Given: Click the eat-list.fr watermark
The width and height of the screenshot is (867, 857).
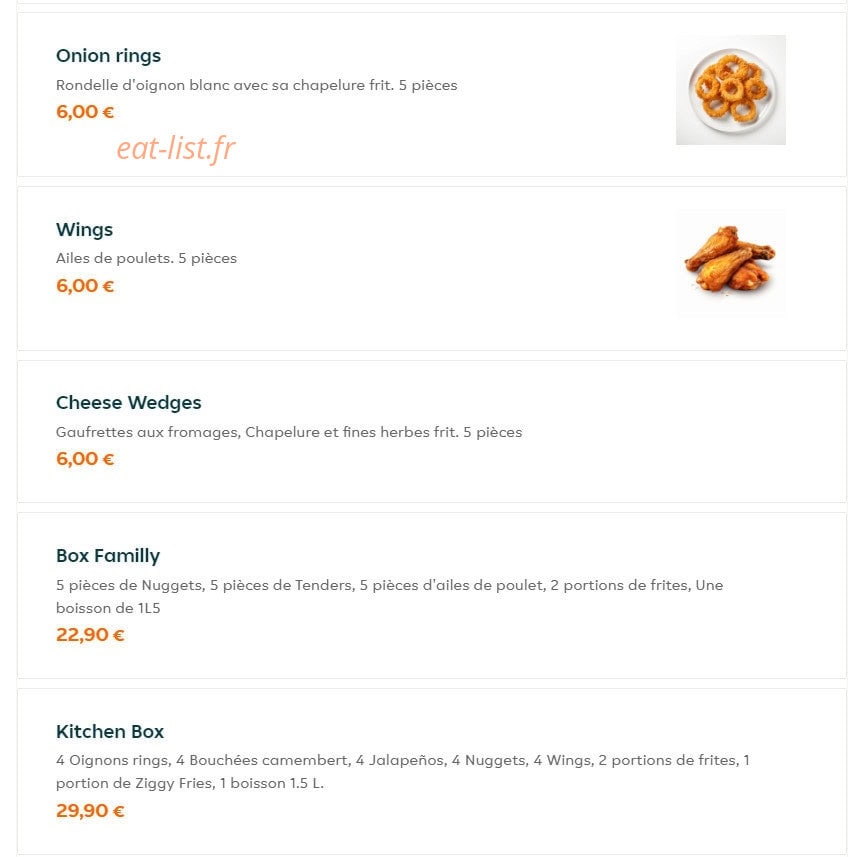Looking at the screenshot, I should click(176, 148).
